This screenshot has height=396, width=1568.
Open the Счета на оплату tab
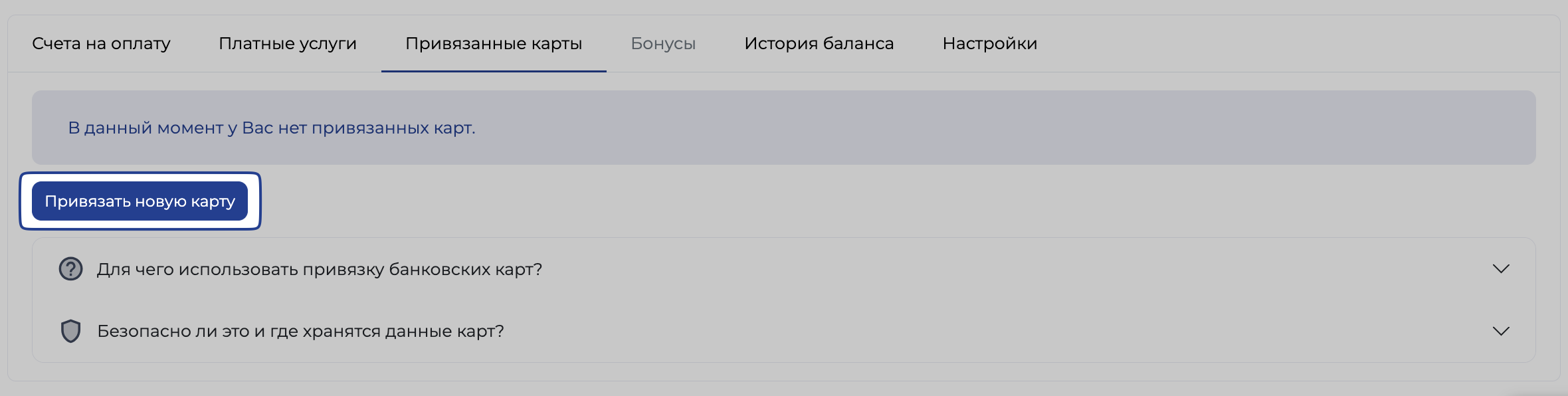point(101,44)
